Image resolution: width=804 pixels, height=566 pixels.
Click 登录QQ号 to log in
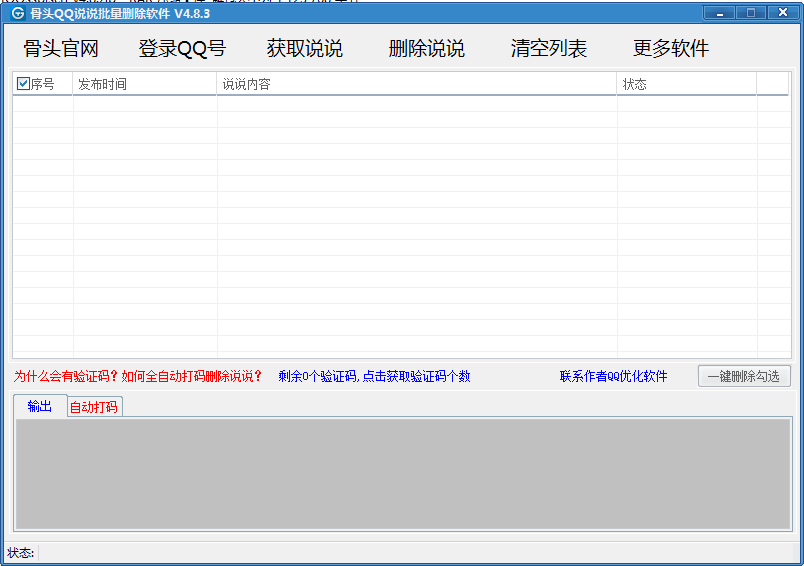[182, 49]
